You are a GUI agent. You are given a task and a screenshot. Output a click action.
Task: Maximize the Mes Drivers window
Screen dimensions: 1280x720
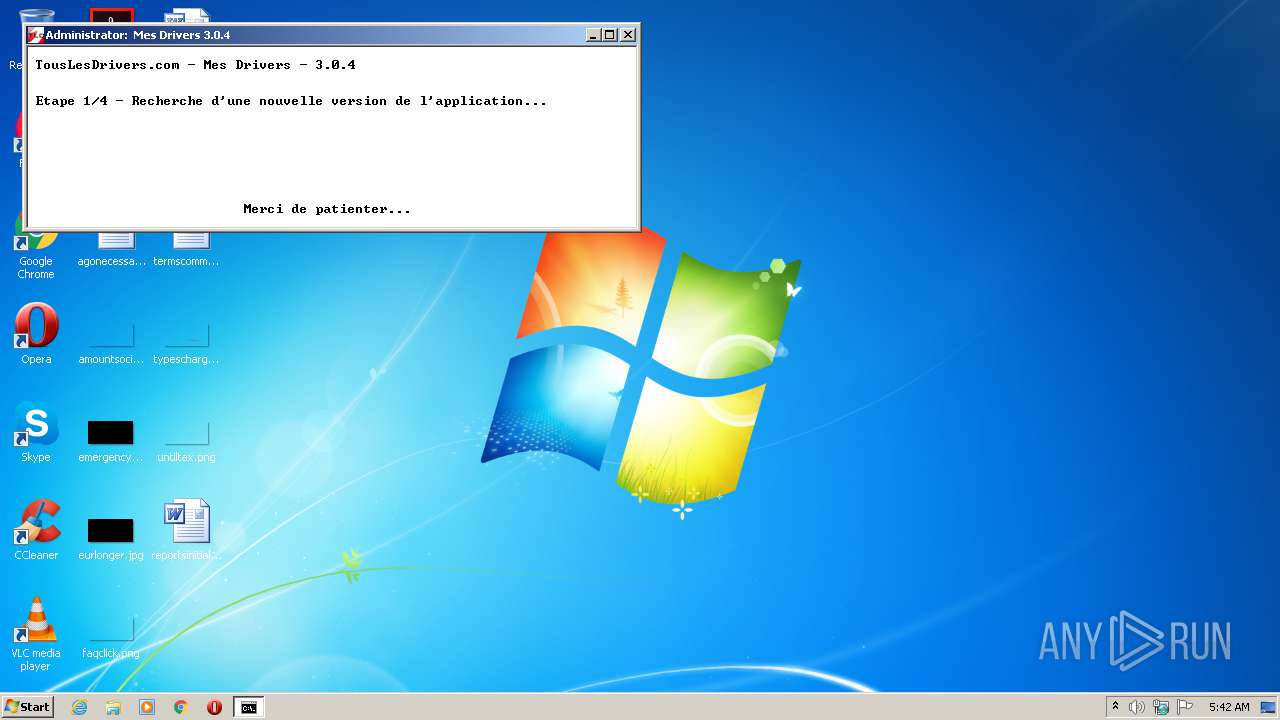pyautogui.click(x=610, y=35)
